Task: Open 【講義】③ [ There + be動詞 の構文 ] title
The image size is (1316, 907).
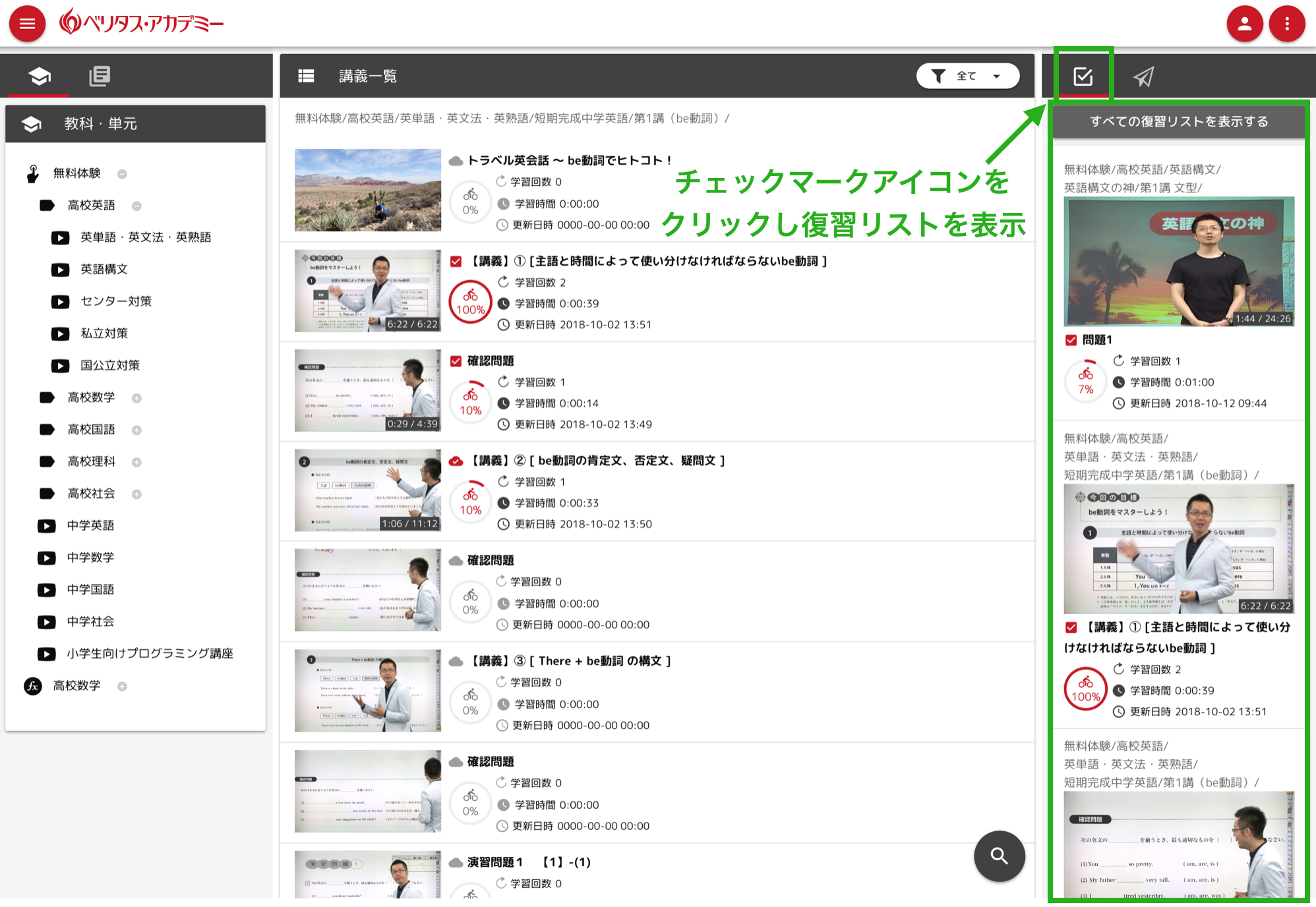Action: point(571,661)
